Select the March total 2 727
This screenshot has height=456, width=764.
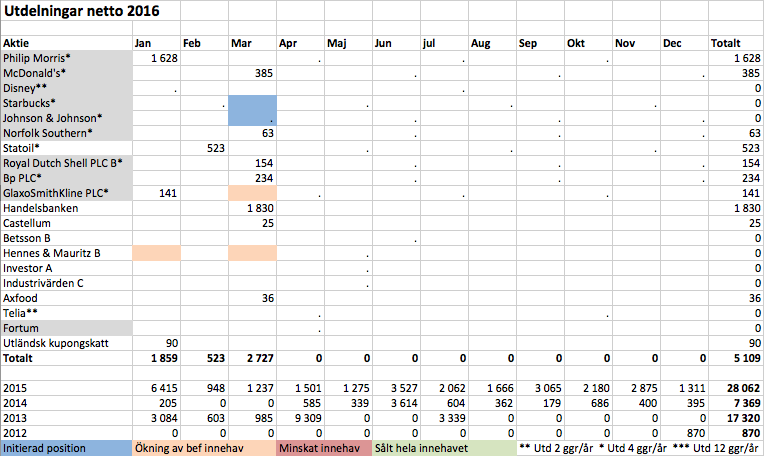pyautogui.click(x=252, y=358)
